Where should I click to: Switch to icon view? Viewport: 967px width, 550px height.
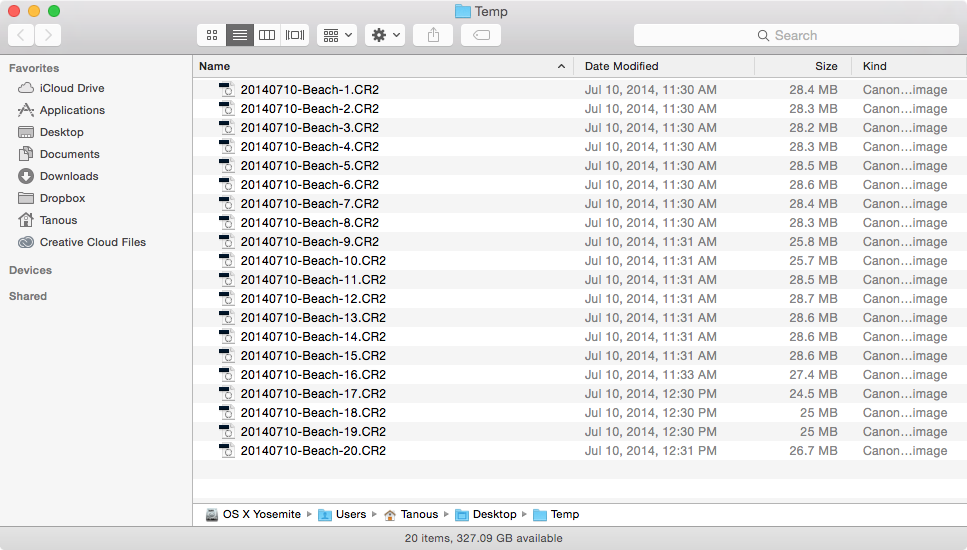[x=212, y=35]
